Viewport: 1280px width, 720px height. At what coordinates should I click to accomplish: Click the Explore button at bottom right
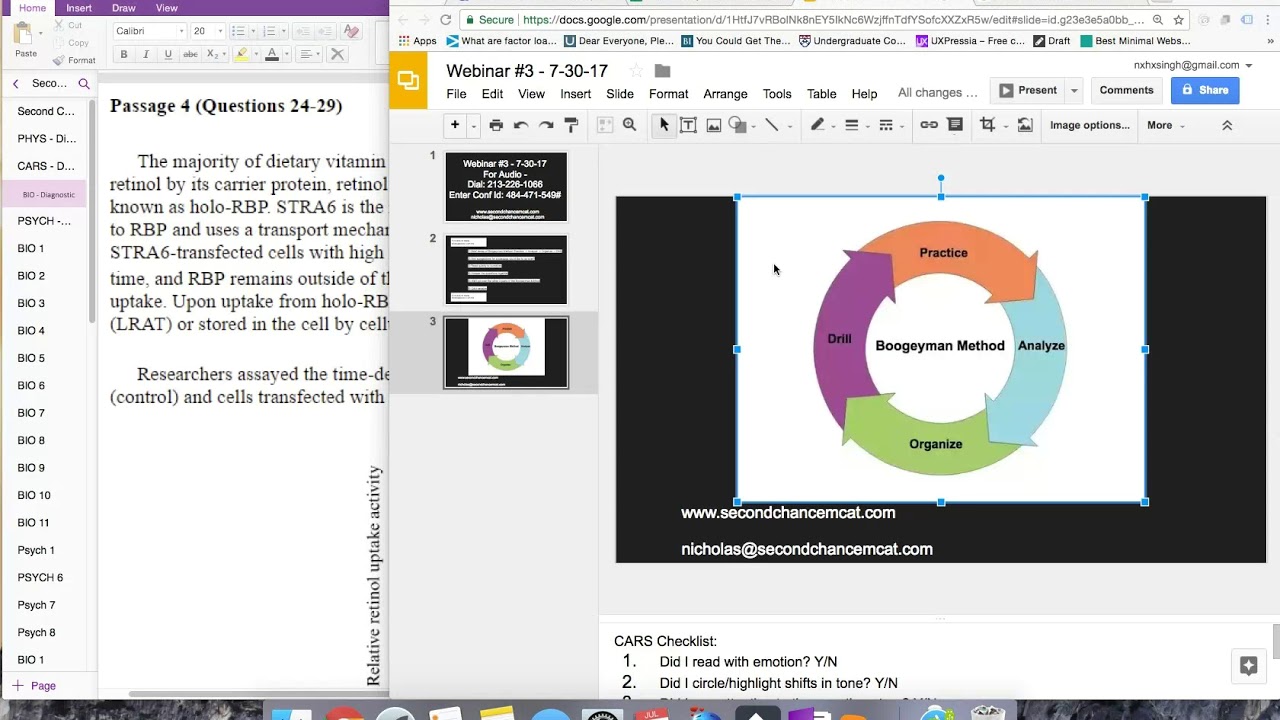(x=1248, y=666)
